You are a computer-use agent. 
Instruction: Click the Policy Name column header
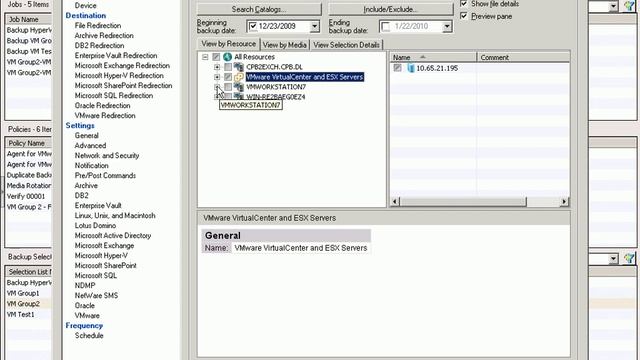point(28,143)
